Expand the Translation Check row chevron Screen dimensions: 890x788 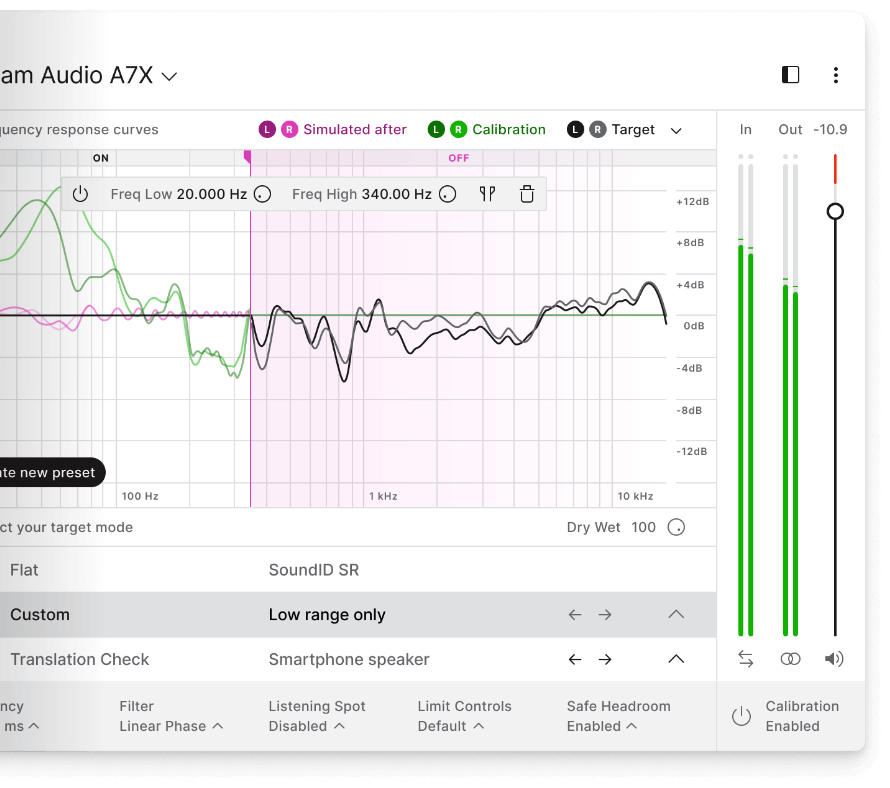[x=676, y=659]
